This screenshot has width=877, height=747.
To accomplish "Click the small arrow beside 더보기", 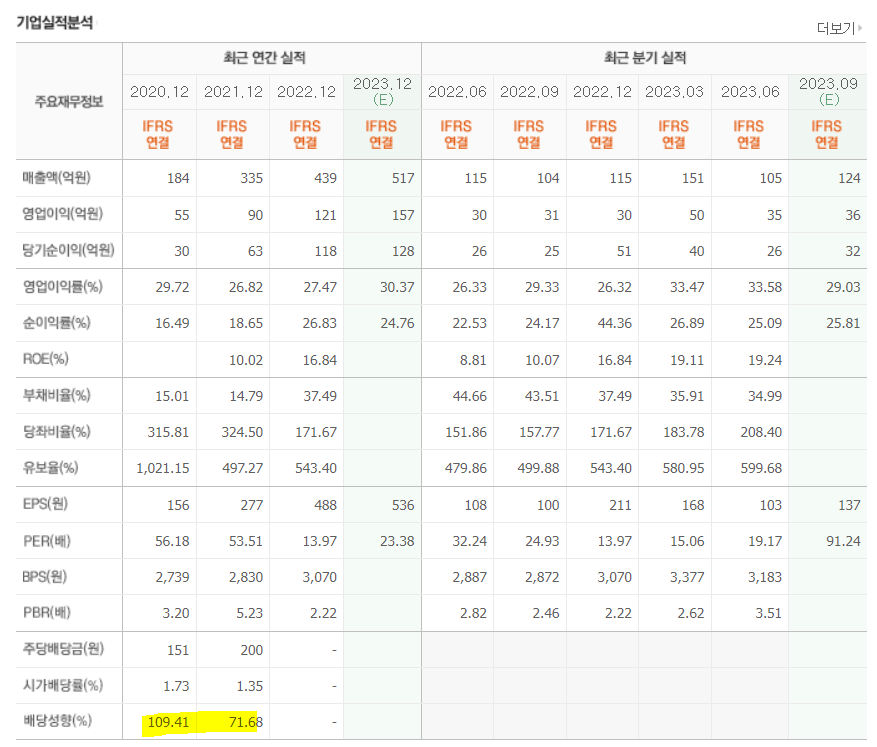I will (860, 28).
